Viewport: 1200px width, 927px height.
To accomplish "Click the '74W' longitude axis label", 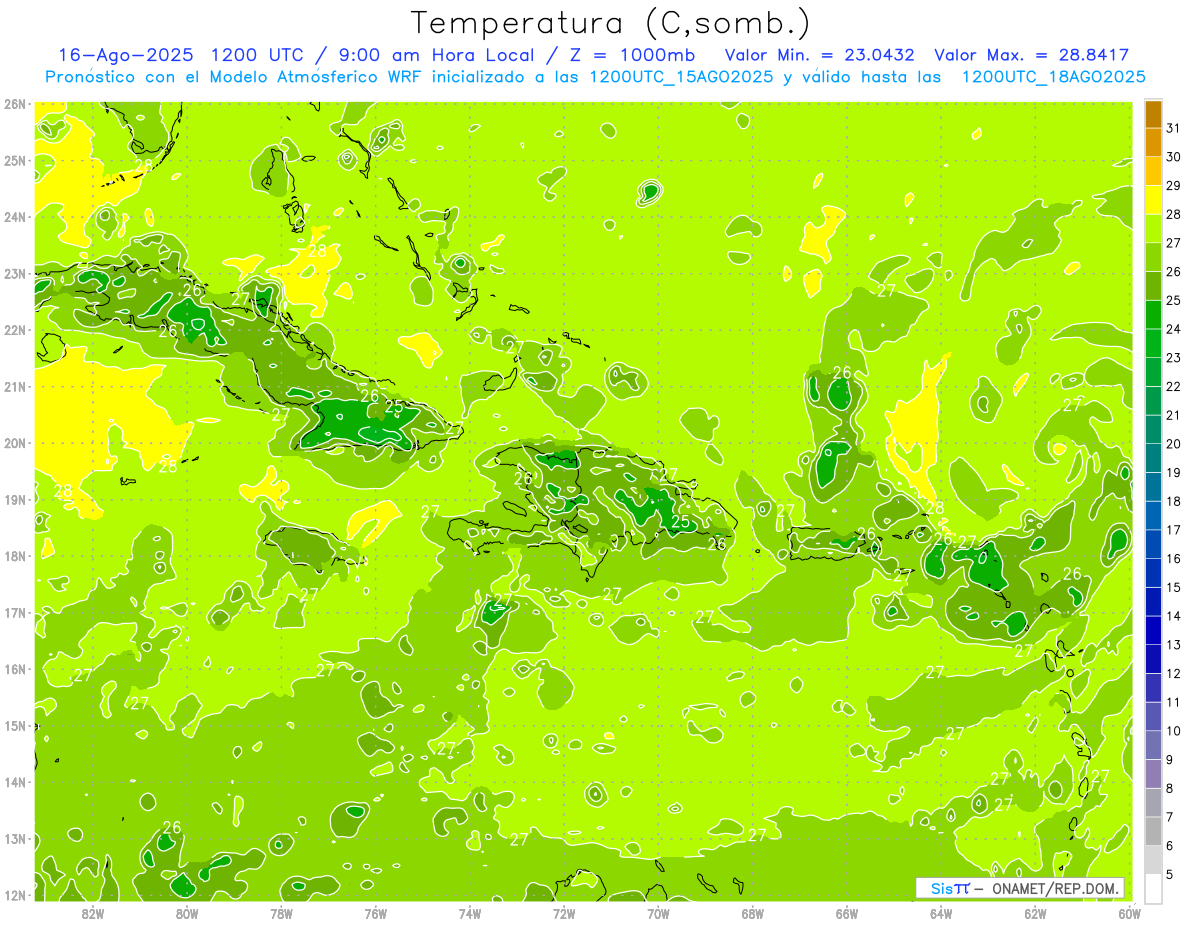I will pyautogui.click(x=470, y=912).
